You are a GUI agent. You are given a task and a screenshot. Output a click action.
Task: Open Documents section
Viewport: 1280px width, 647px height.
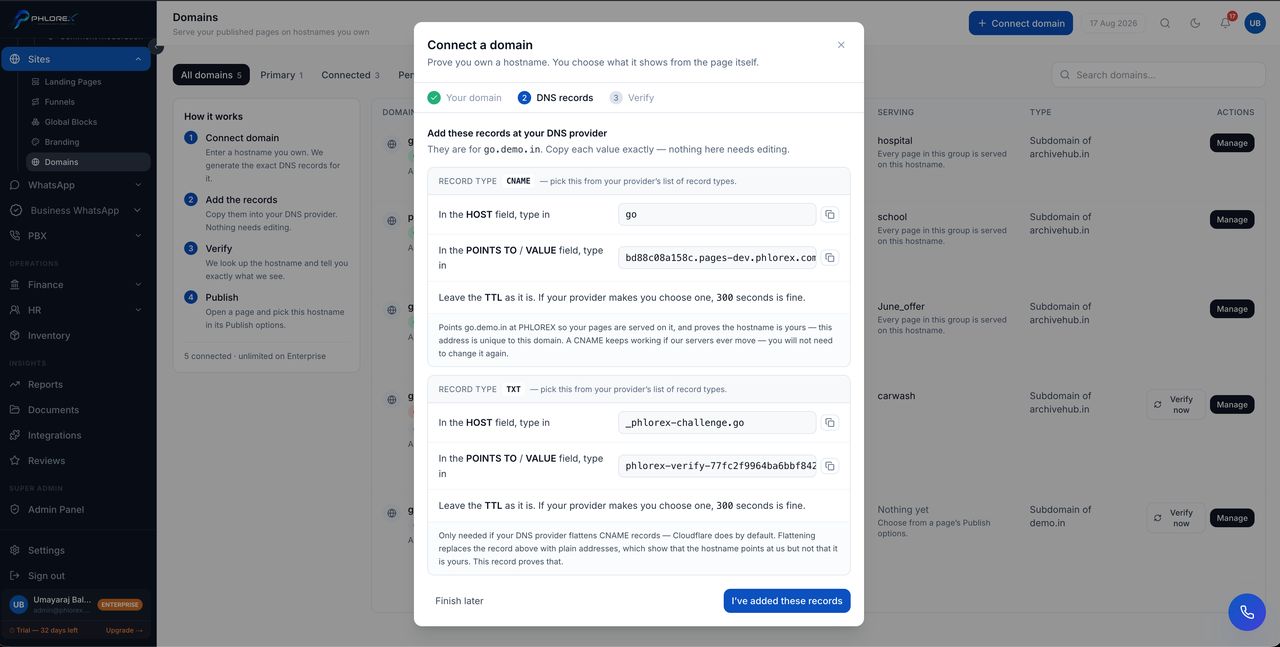tap(53, 410)
